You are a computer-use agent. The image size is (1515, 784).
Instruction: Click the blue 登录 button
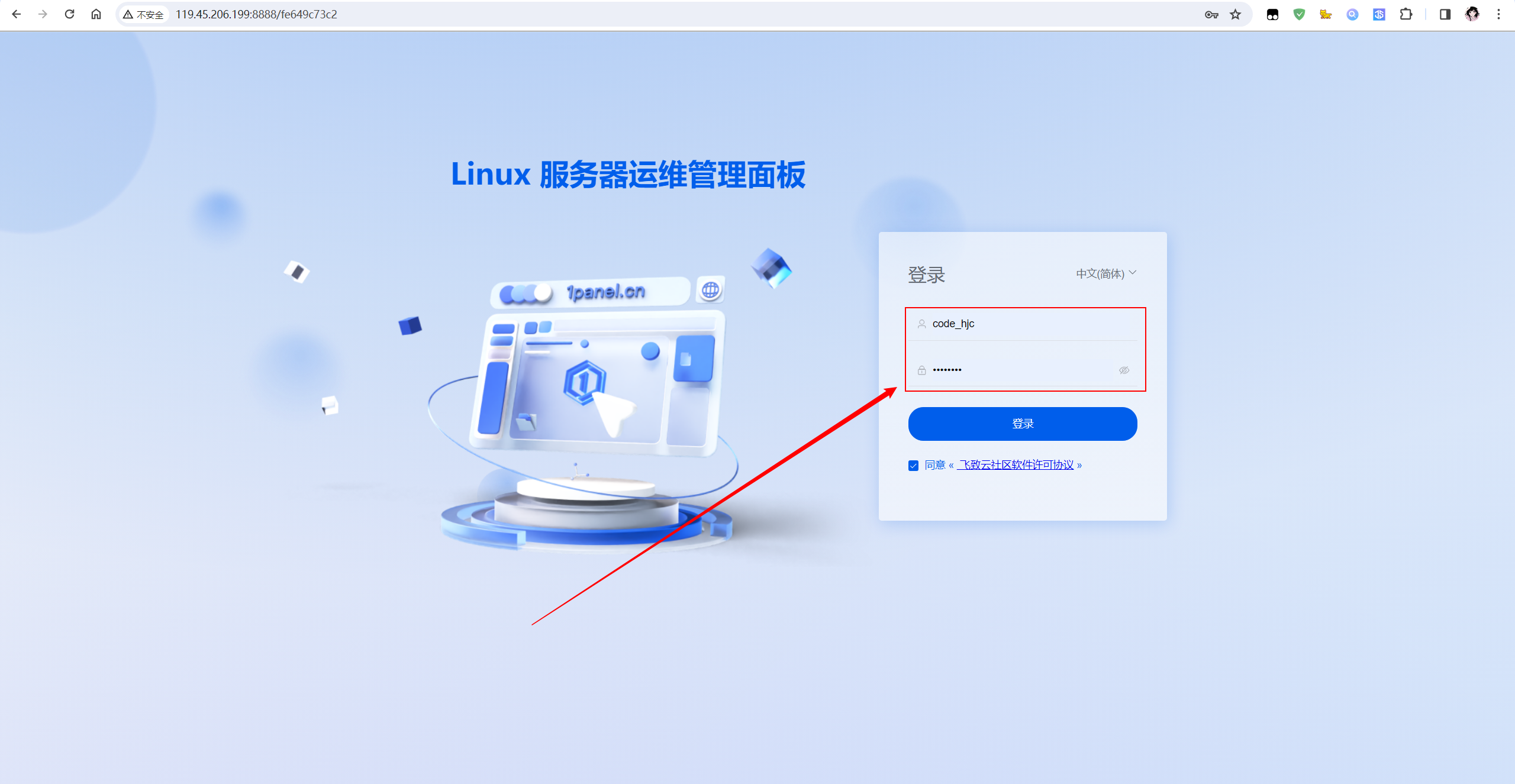[x=1023, y=424]
